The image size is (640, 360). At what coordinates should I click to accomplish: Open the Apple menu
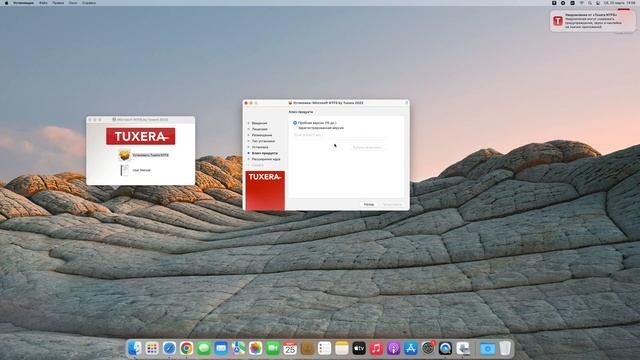6,3
